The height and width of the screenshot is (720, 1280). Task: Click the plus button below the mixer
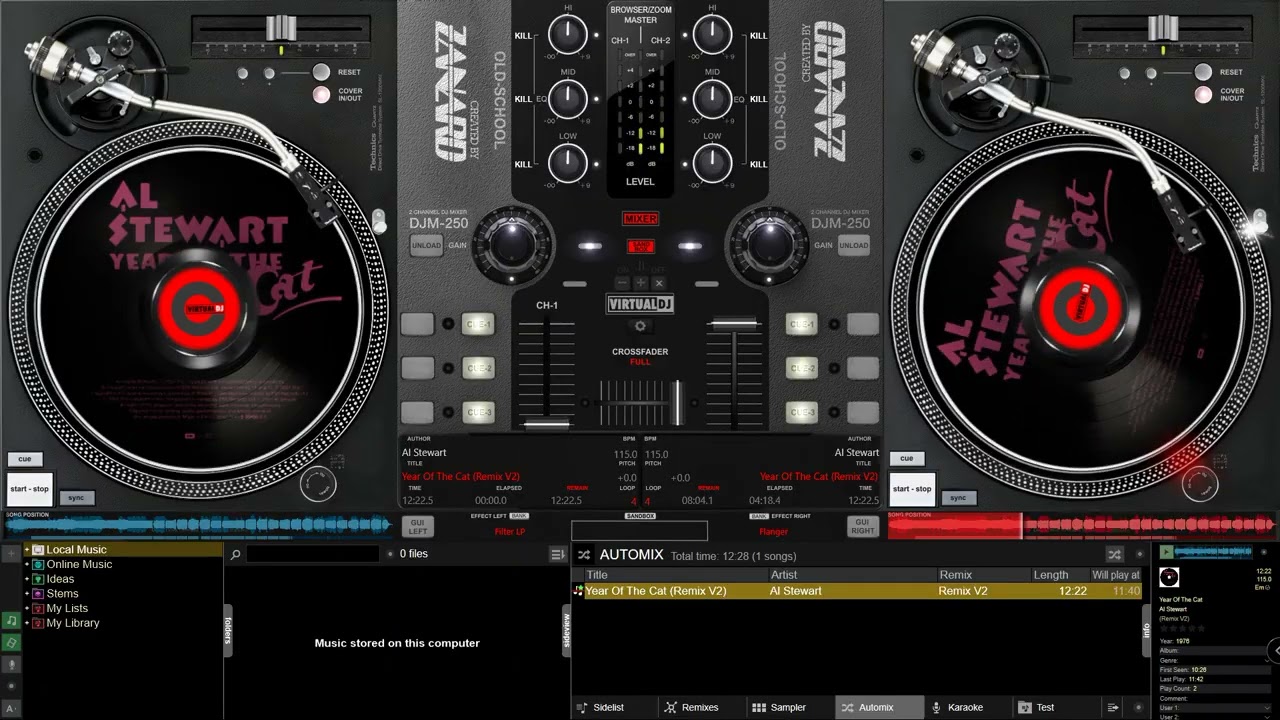tap(639, 283)
